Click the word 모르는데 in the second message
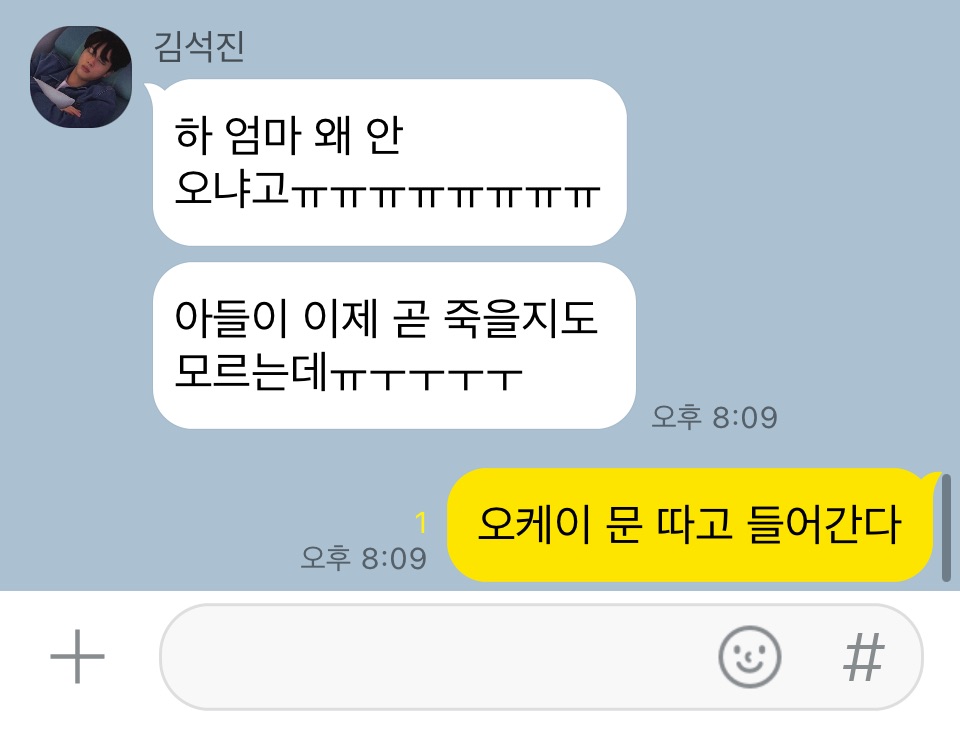Screen dimensions: 960x735 coord(251,371)
